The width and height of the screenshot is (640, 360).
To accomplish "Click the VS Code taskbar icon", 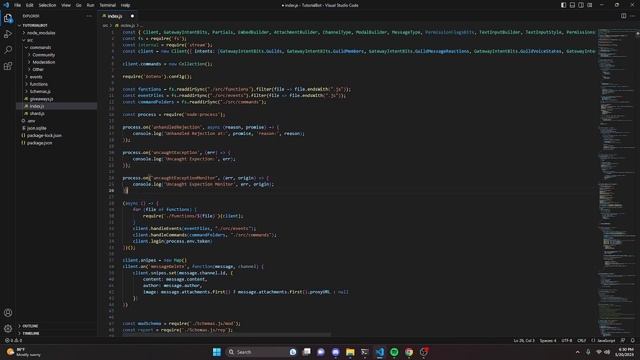I will click(380, 352).
